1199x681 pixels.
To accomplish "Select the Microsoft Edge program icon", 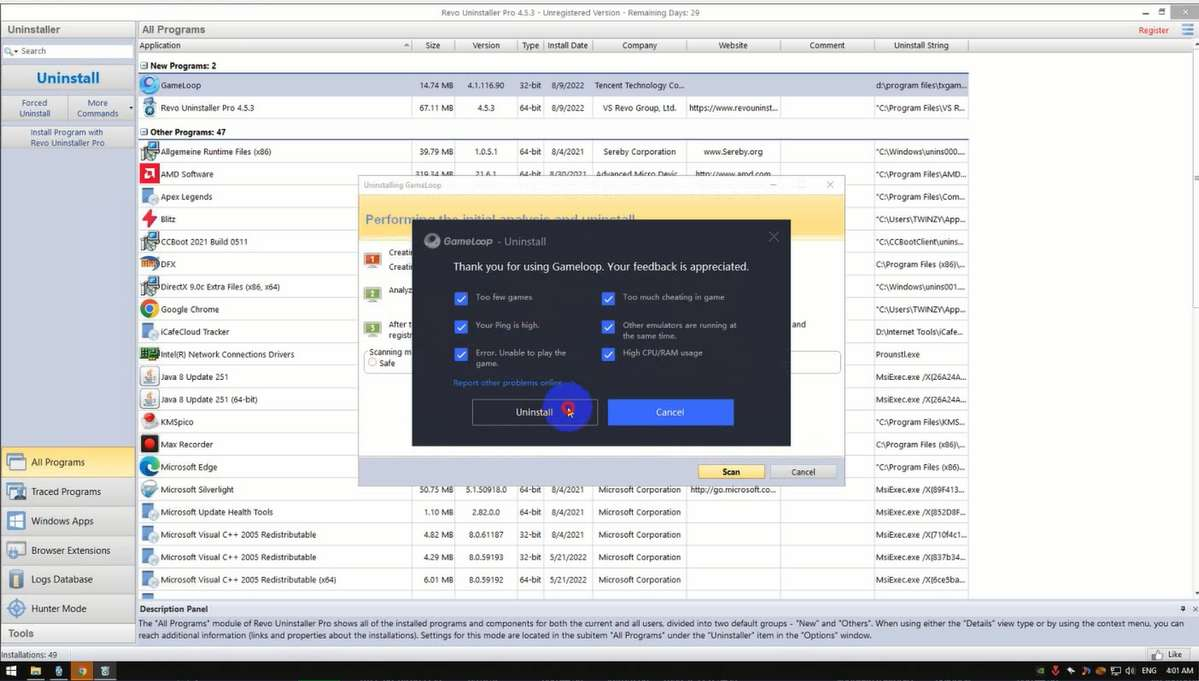I will (149, 467).
